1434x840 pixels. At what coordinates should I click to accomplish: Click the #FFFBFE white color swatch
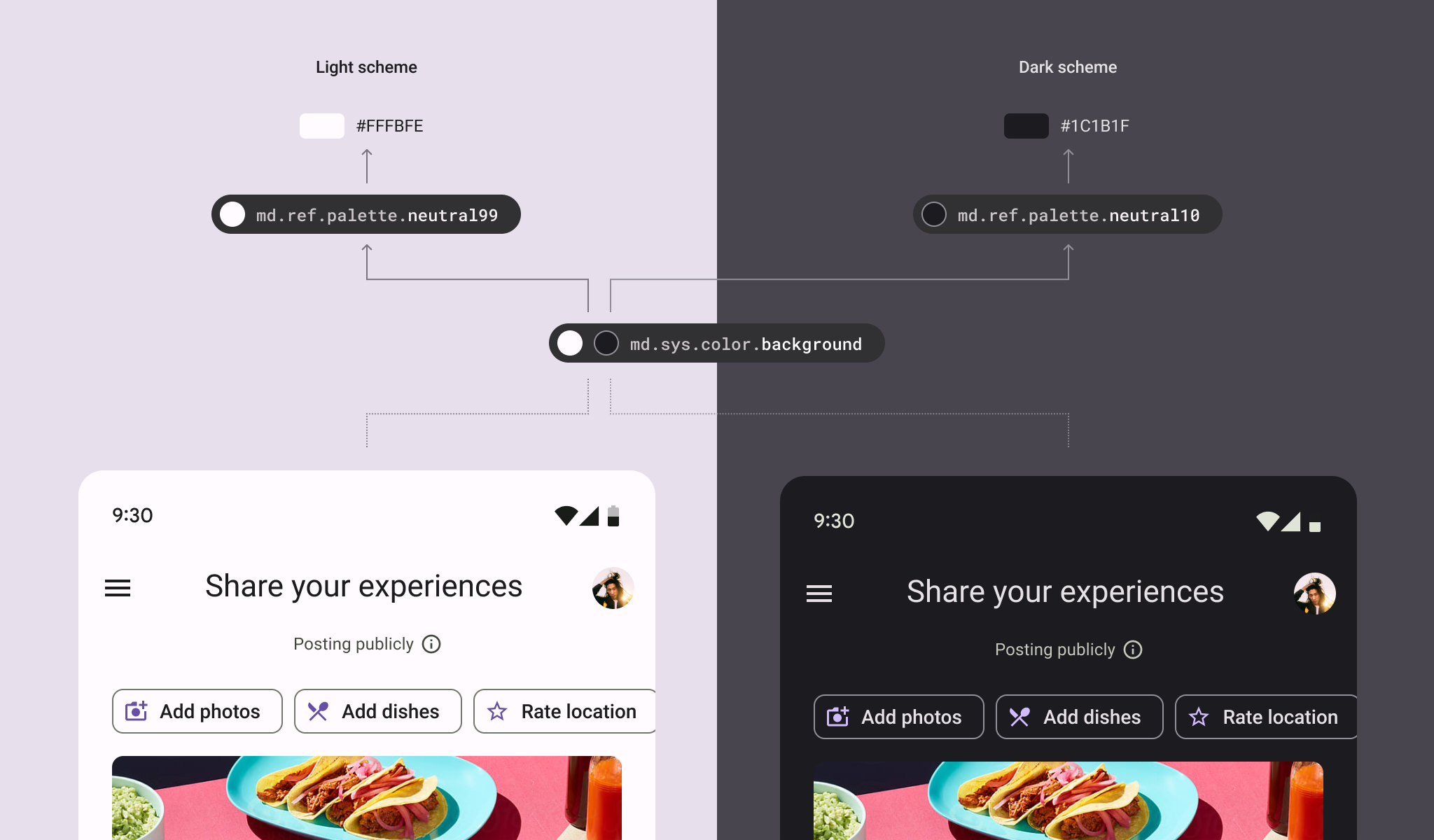click(322, 126)
